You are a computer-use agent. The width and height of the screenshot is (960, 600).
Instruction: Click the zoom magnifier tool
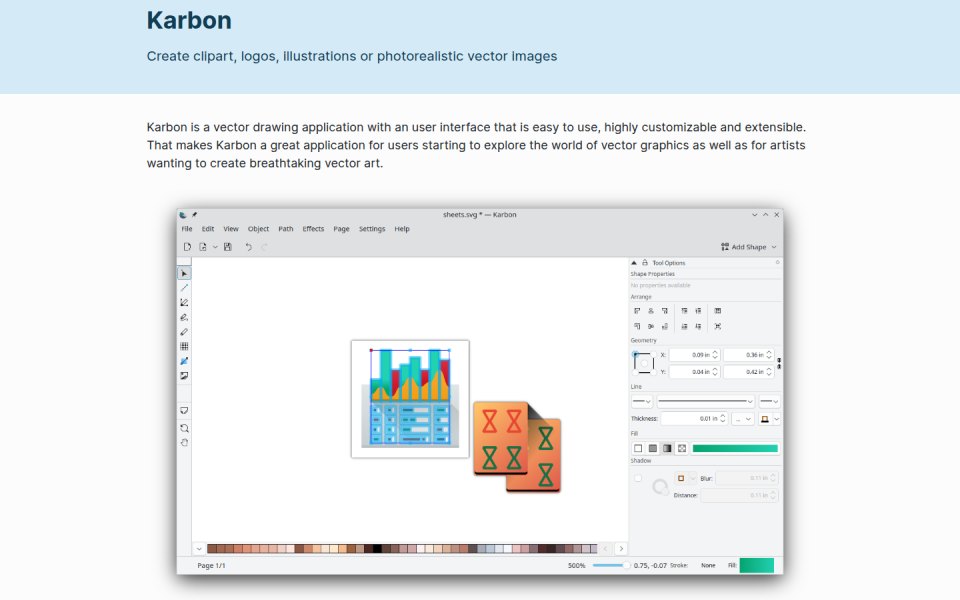184,428
